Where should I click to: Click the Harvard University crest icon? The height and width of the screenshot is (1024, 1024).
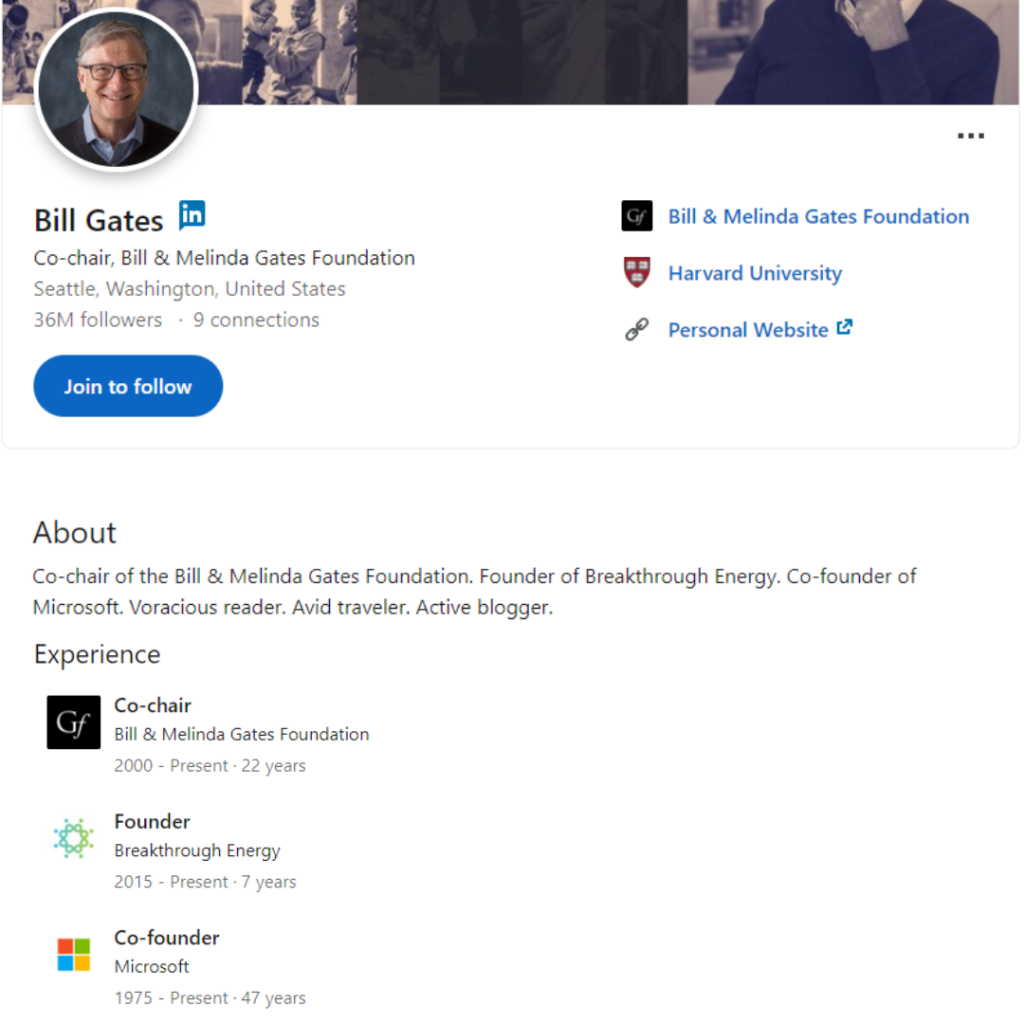(x=637, y=272)
